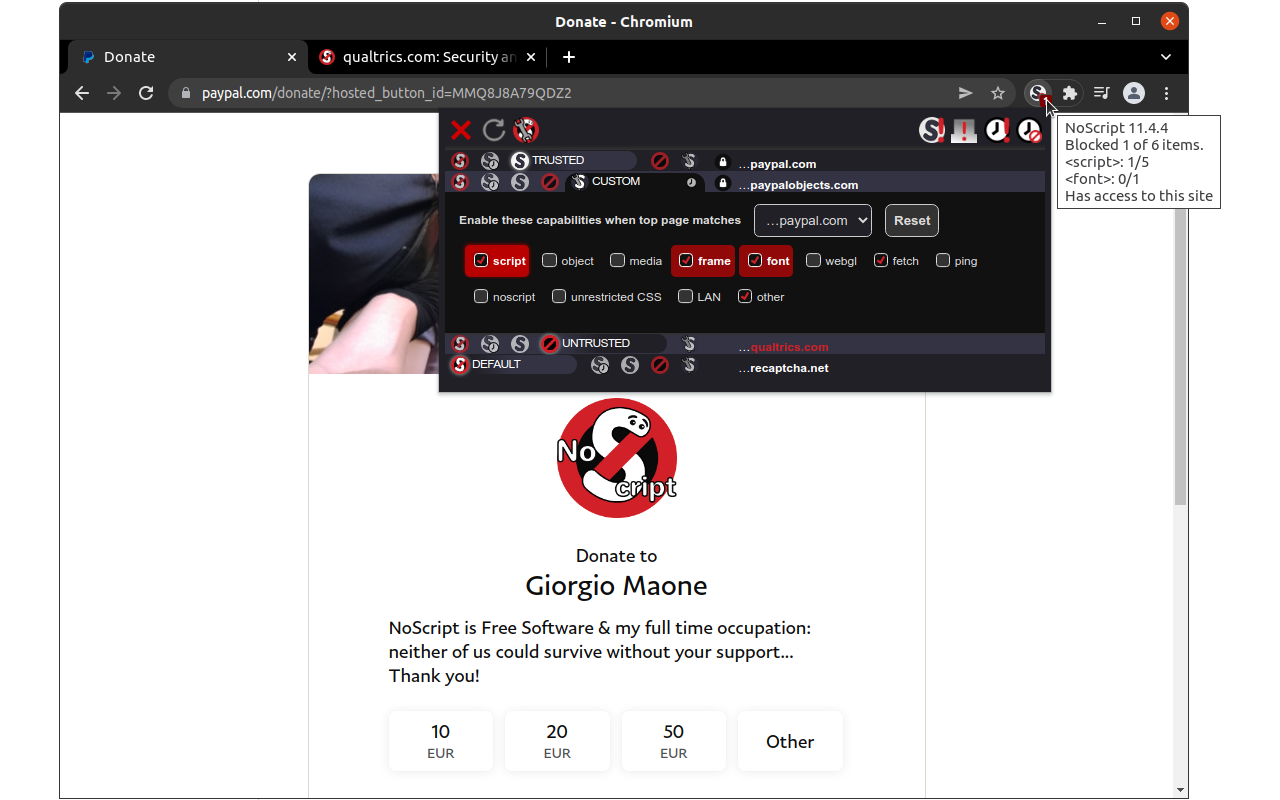The width and height of the screenshot is (1280, 800).
Task: Set qualtrics.com to the Trusted preset
Action: coord(519,343)
